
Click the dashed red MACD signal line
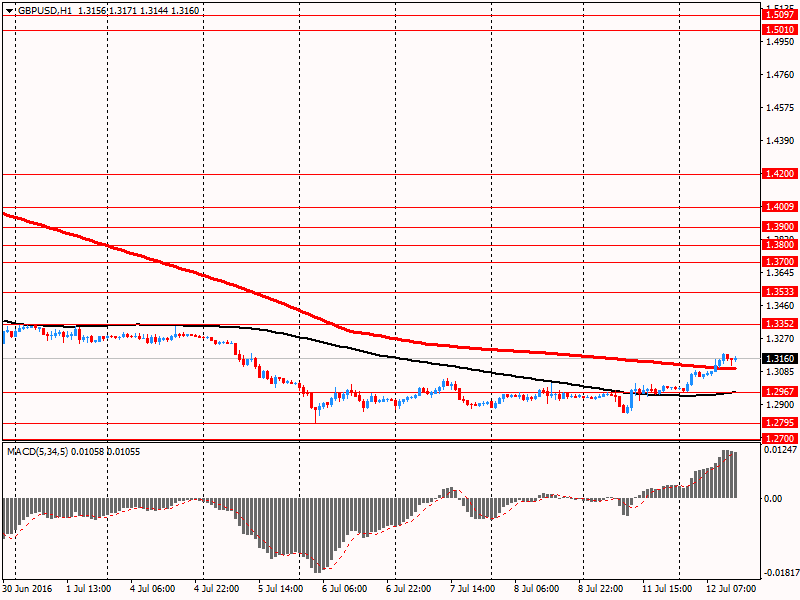tap(357, 535)
